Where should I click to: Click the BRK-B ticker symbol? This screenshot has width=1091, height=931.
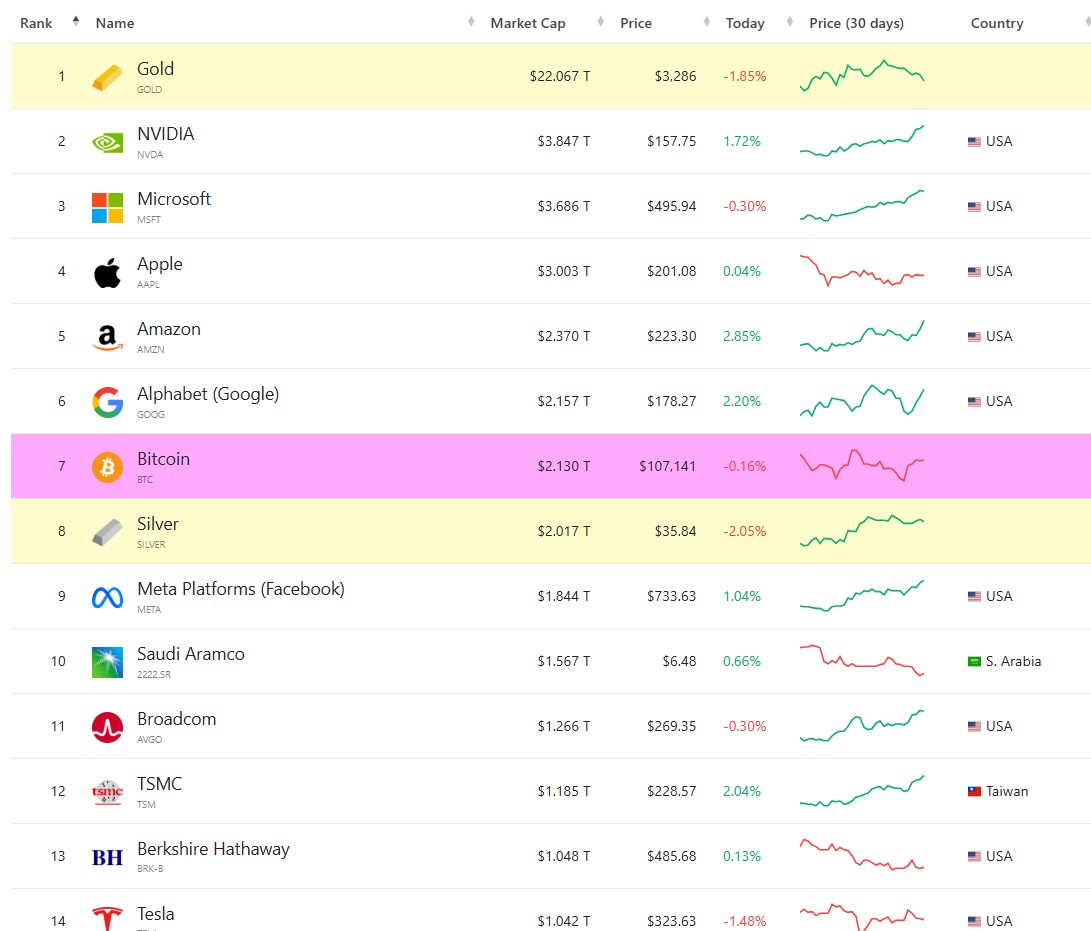pos(150,868)
